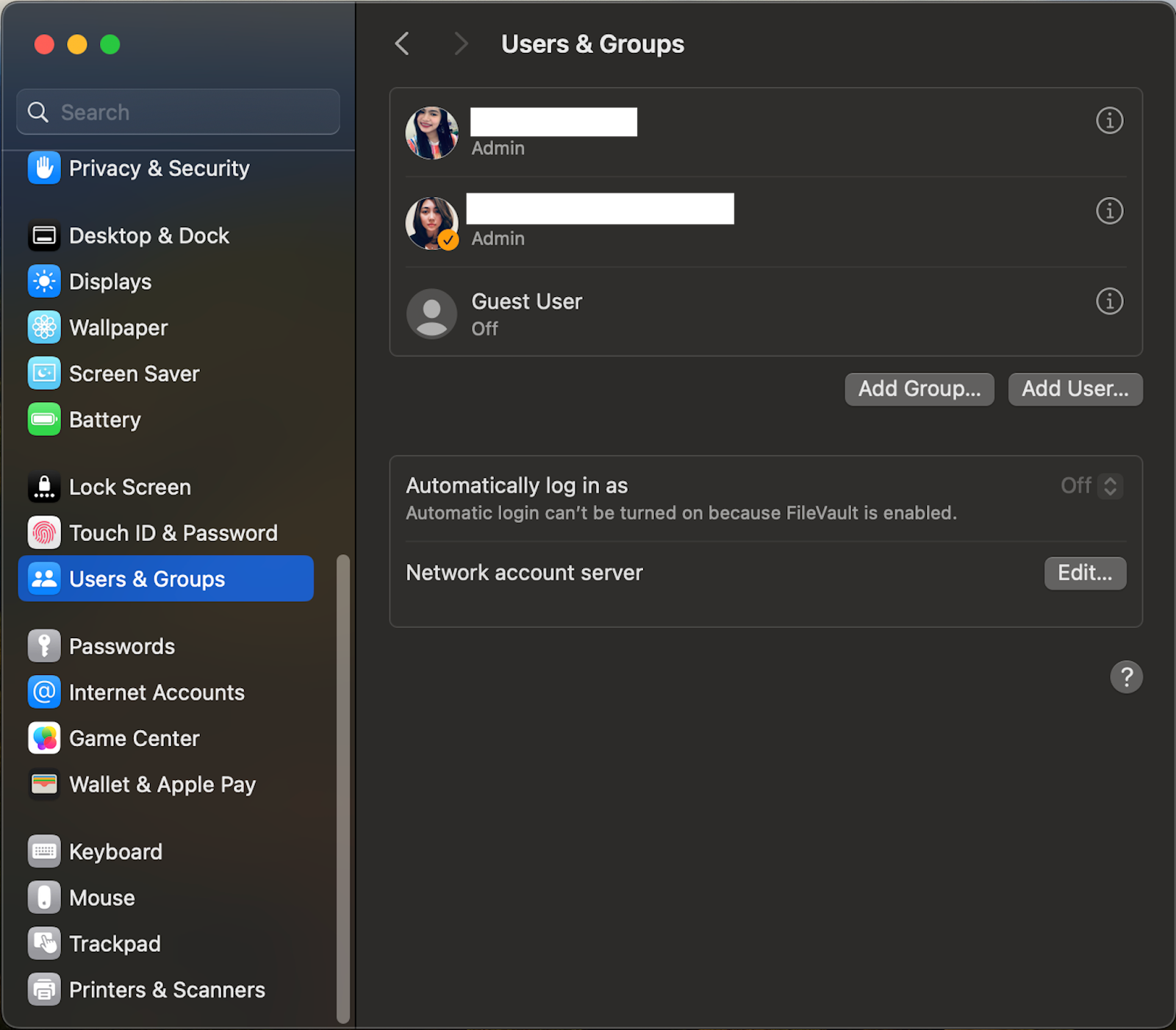
Task: Click the Add Group... button
Action: [x=919, y=389]
